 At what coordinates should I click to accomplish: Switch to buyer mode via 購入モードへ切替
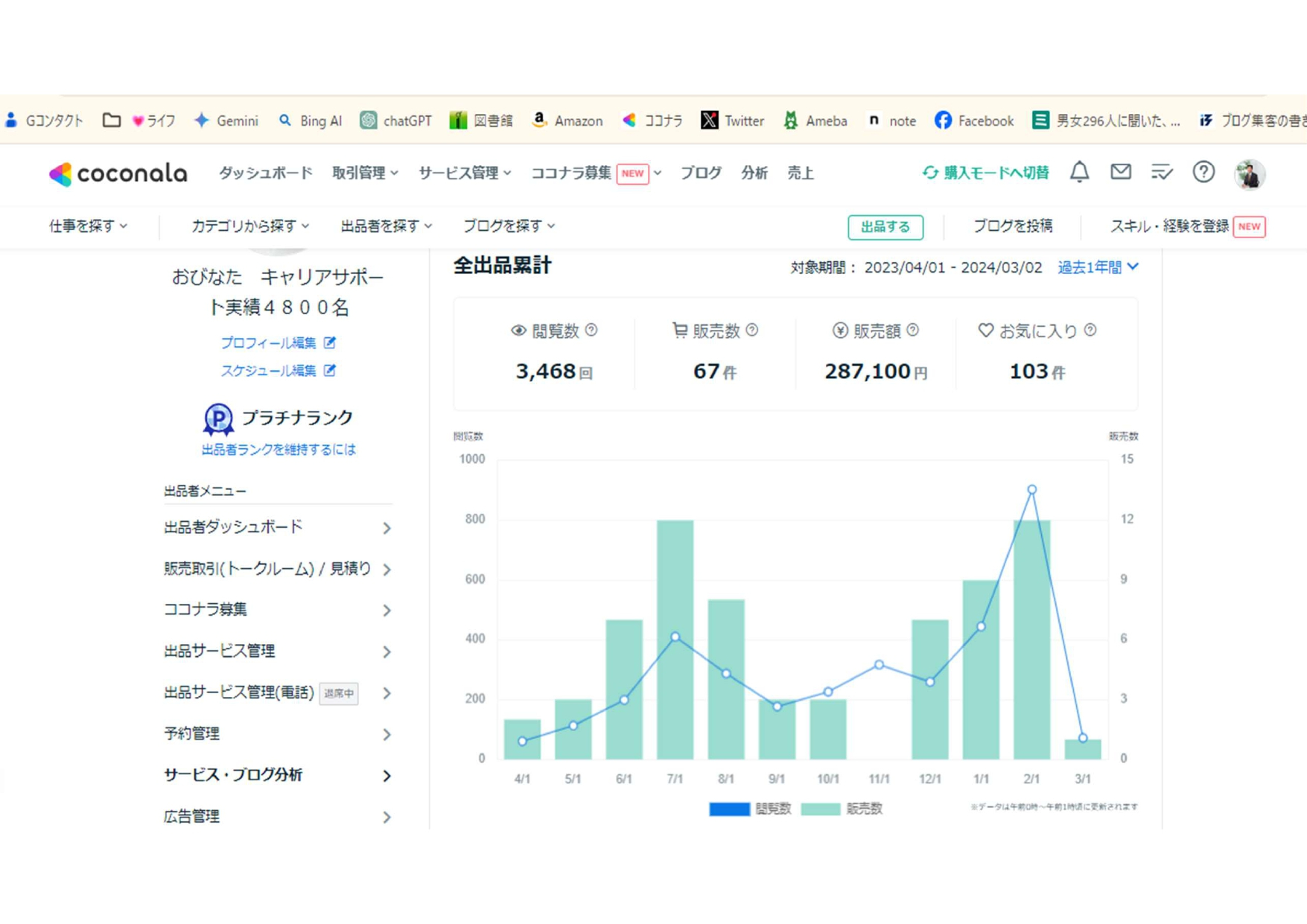(985, 173)
